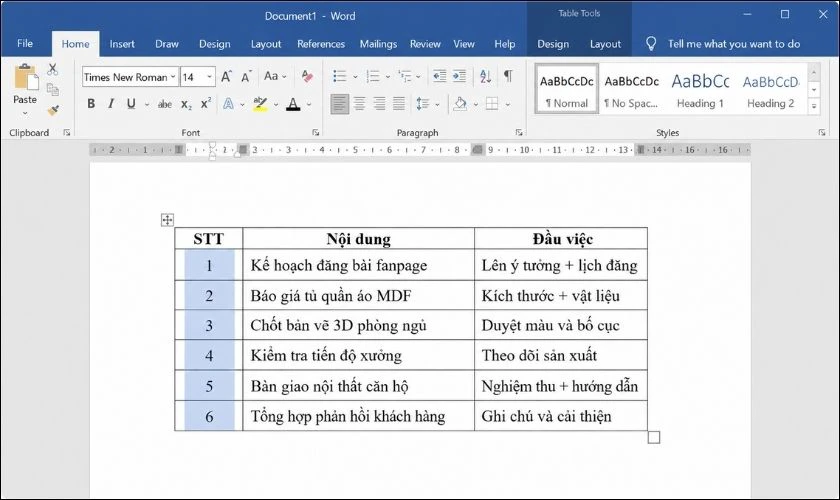Open Change Case dropdown

(275, 77)
